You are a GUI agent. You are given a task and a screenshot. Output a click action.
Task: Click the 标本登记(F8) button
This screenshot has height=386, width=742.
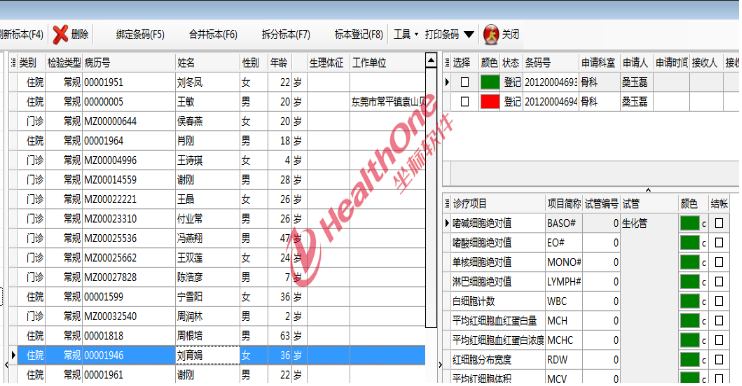[359, 34]
